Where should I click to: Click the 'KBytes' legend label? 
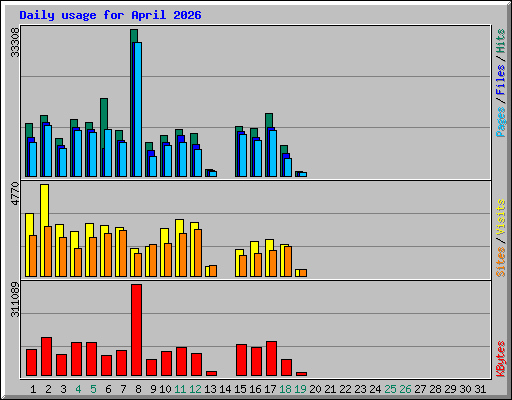pos(501,359)
